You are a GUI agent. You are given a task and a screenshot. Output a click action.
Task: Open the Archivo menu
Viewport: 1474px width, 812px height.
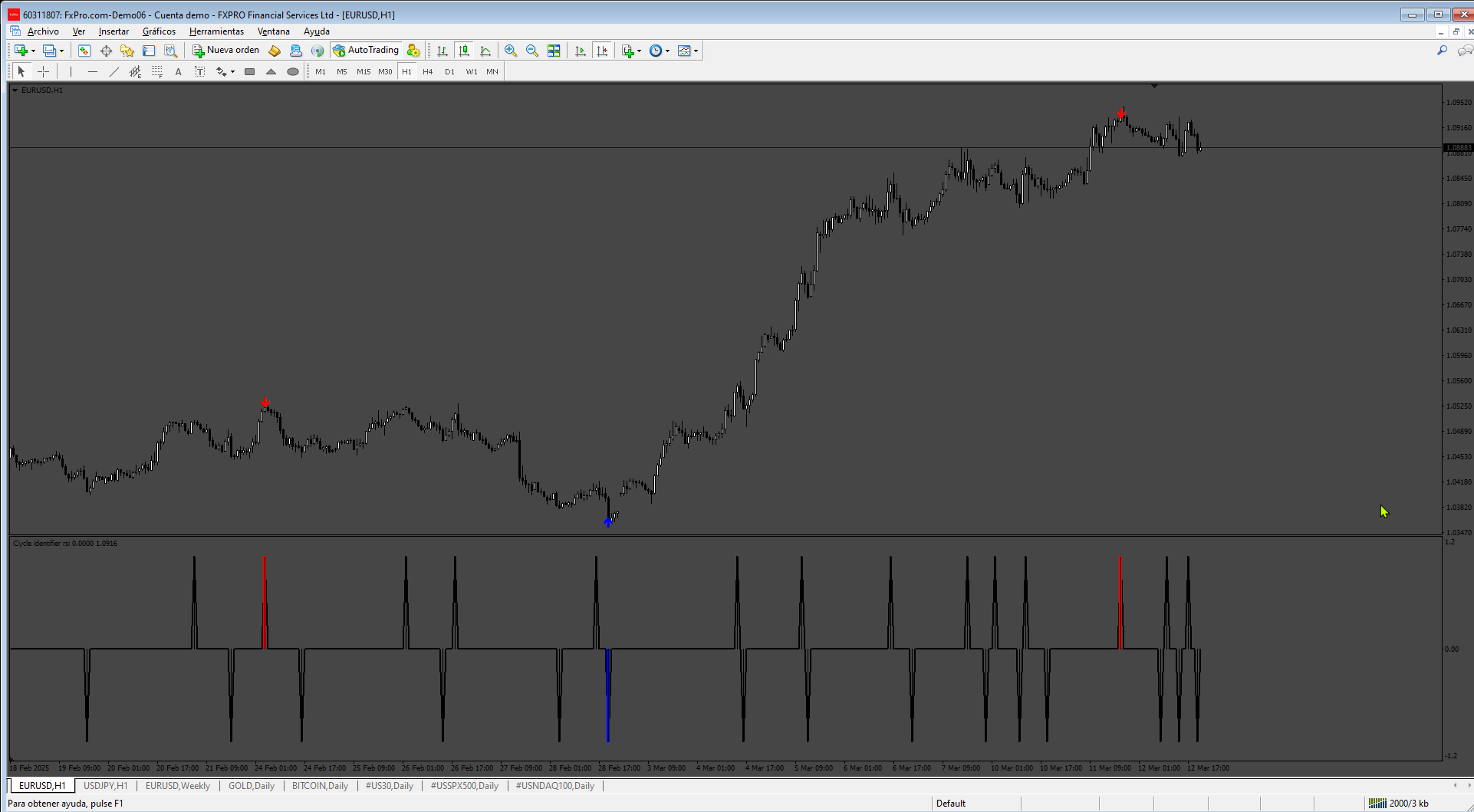[x=43, y=31]
